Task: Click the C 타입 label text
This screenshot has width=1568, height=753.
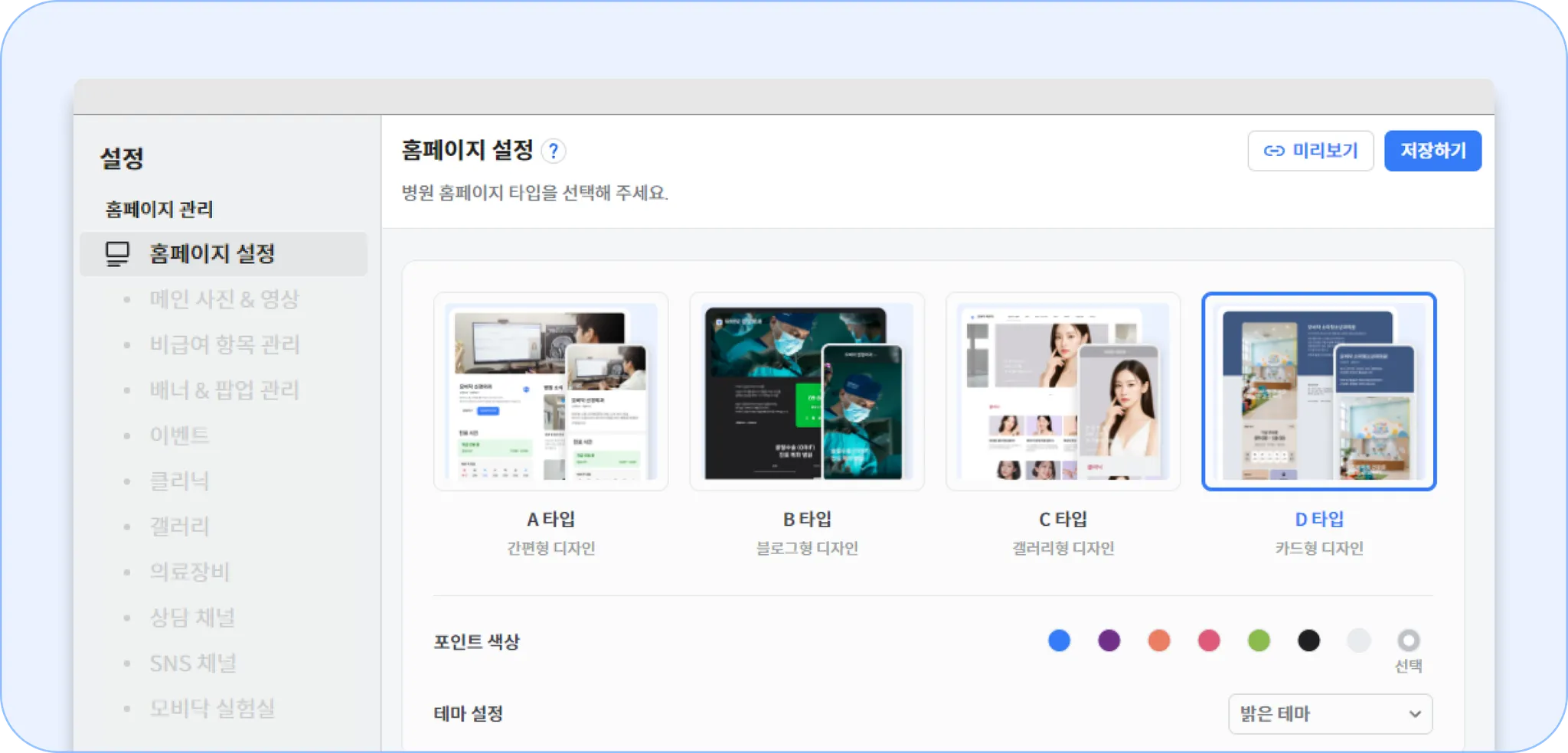Action: (x=1063, y=519)
